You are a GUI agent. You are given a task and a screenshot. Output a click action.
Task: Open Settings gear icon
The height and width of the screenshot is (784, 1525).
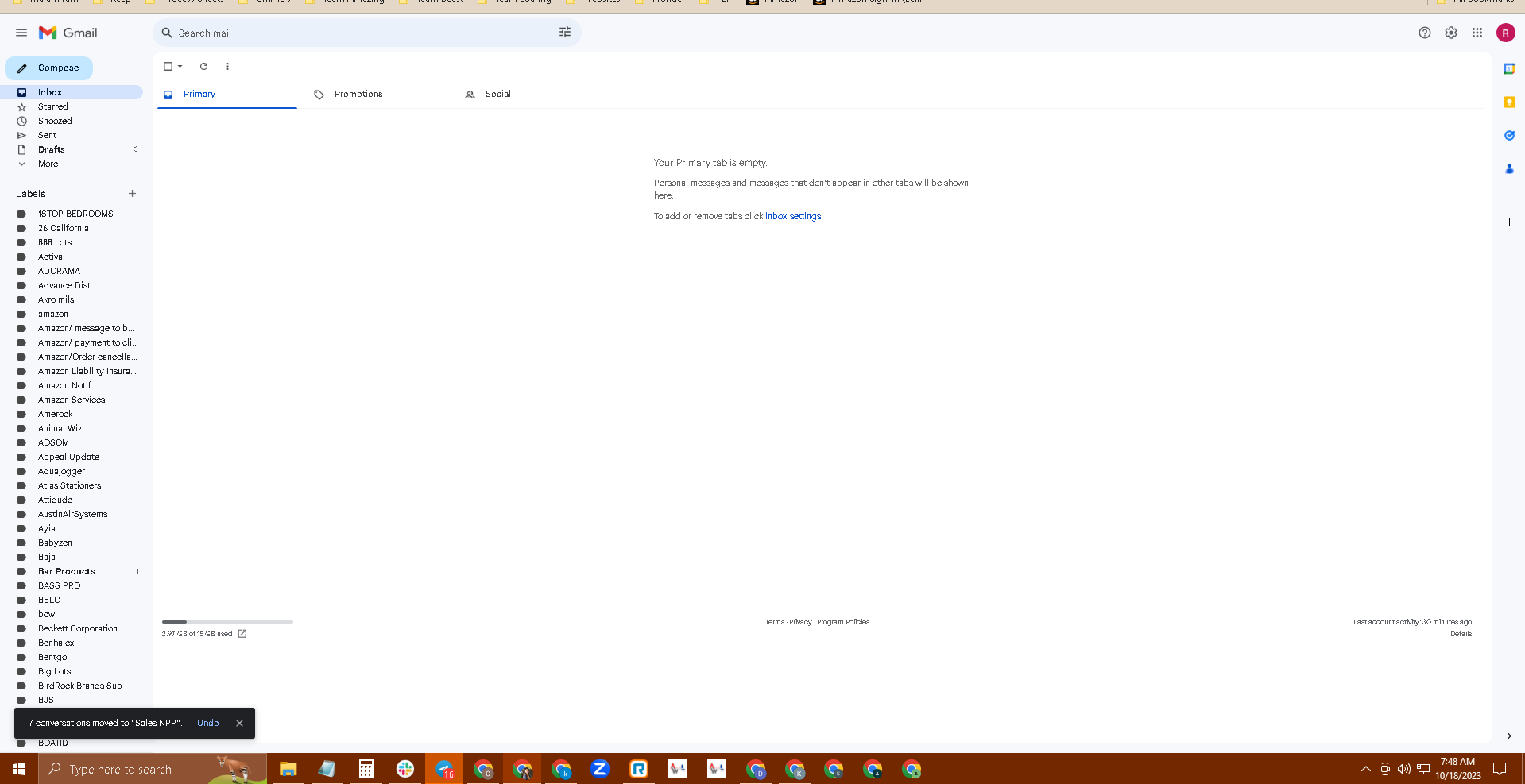pyautogui.click(x=1451, y=33)
